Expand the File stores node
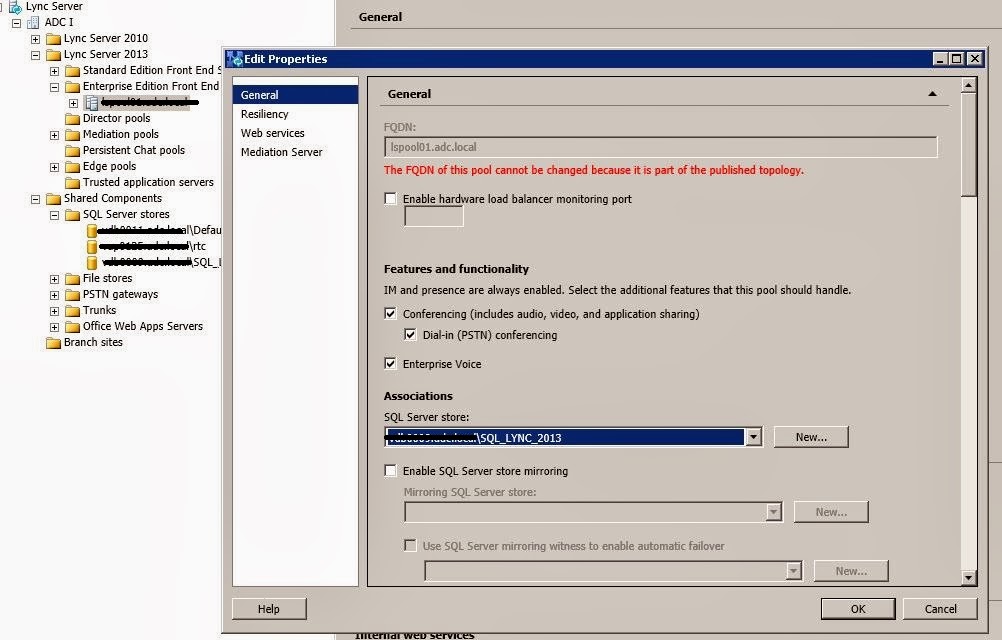Image resolution: width=1002 pixels, height=640 pixels. [54, 279]
